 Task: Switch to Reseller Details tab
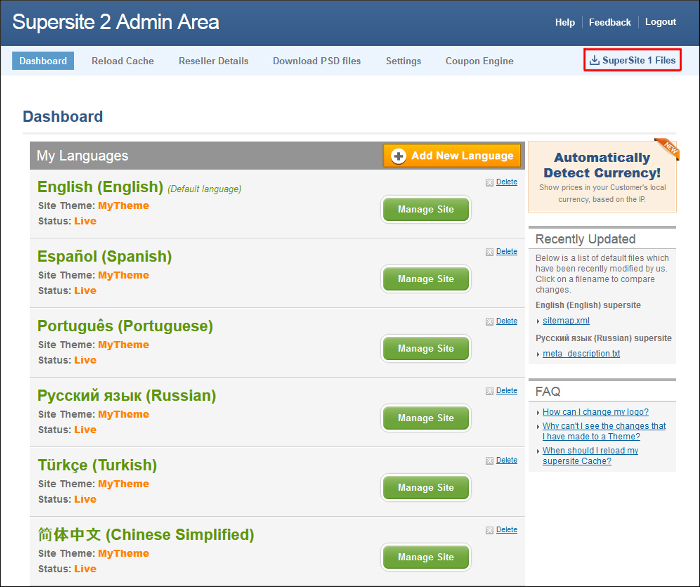[x=213, y=61]
